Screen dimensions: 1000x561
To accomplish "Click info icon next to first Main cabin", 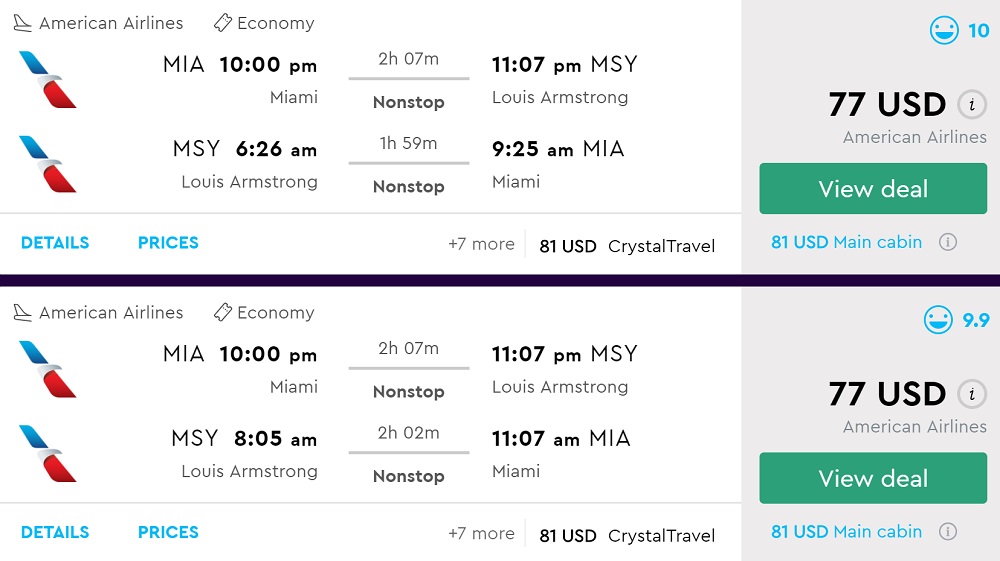I will 948,242.
